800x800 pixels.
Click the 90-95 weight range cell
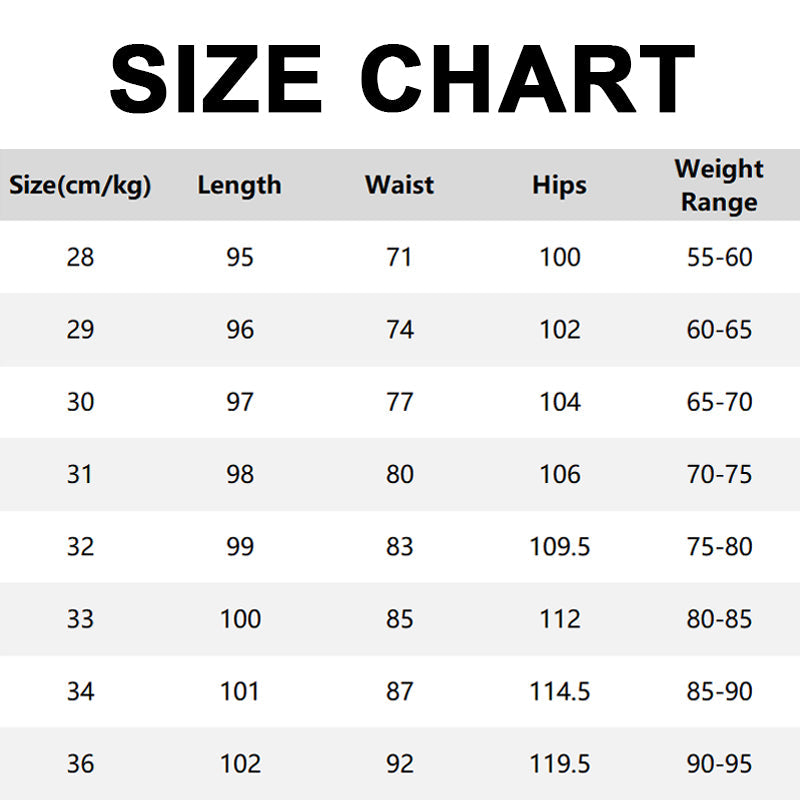point(719,764)
